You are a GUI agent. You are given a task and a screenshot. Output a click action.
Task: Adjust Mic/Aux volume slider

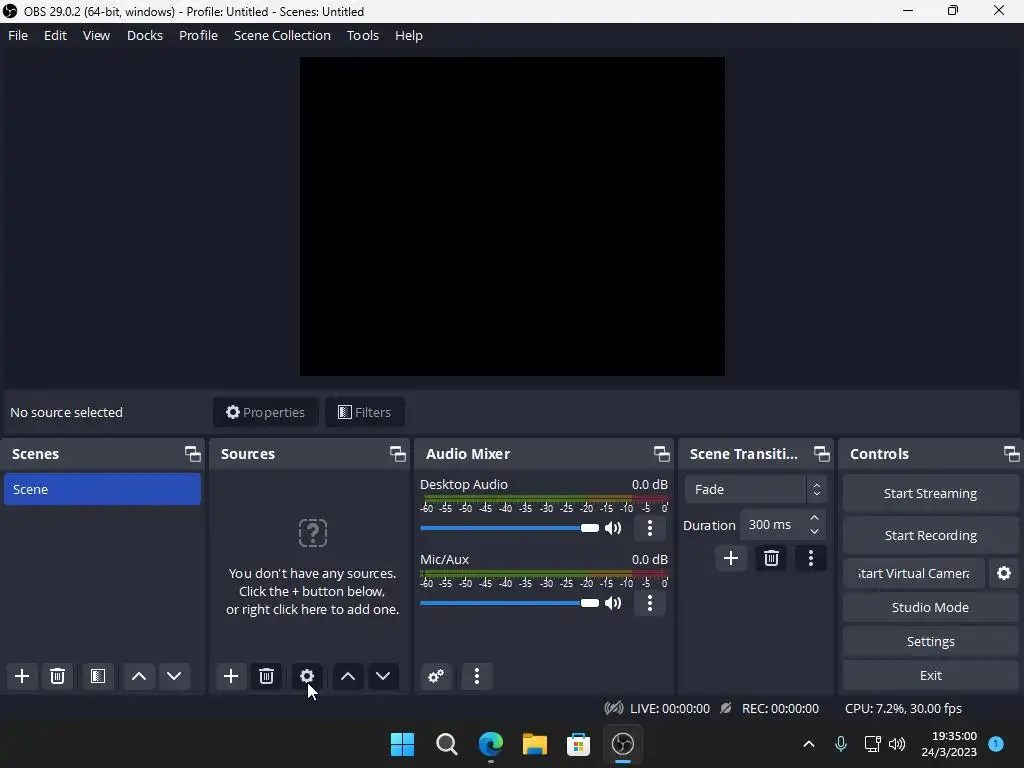pyautogui.click(x=509, y=603)
